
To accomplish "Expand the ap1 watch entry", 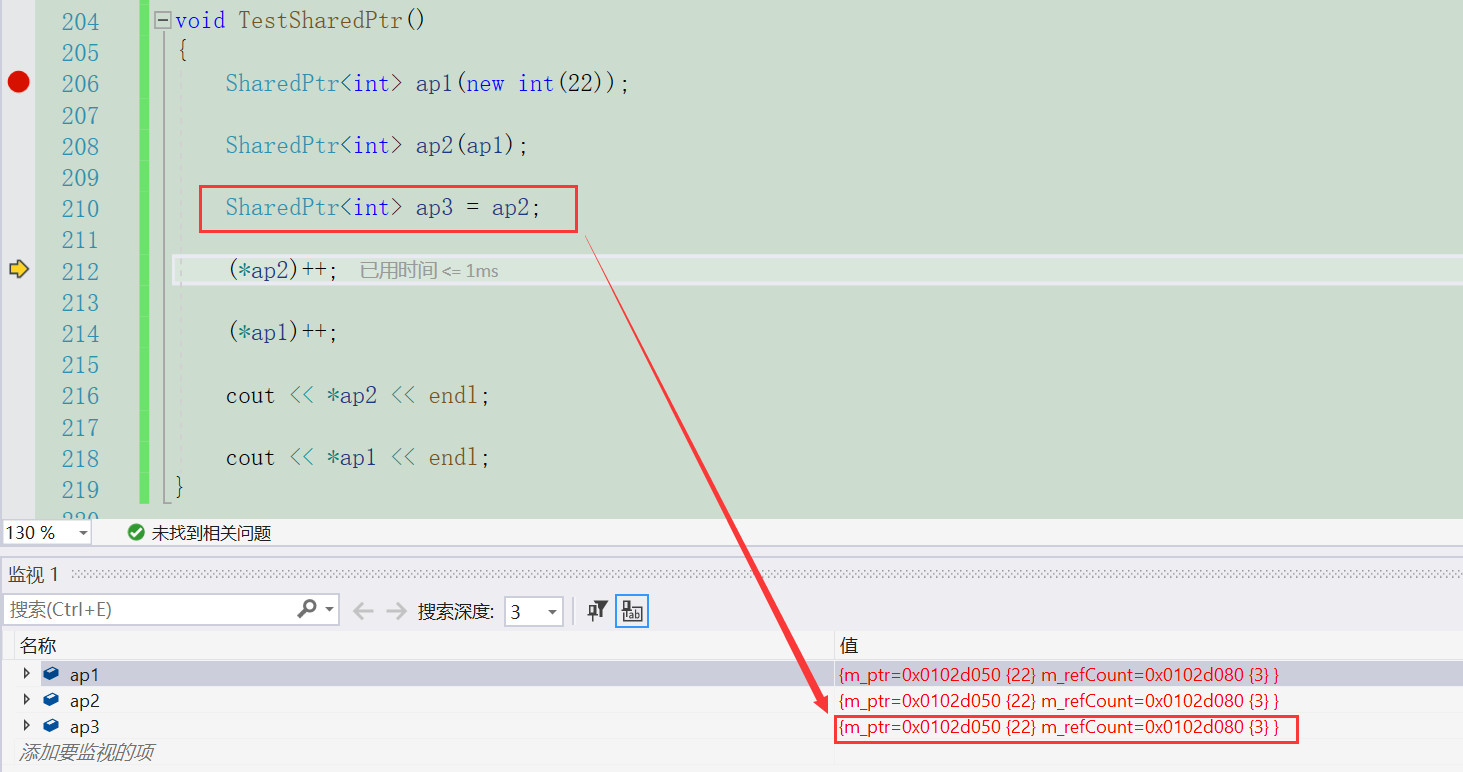I will coord(27,674).
